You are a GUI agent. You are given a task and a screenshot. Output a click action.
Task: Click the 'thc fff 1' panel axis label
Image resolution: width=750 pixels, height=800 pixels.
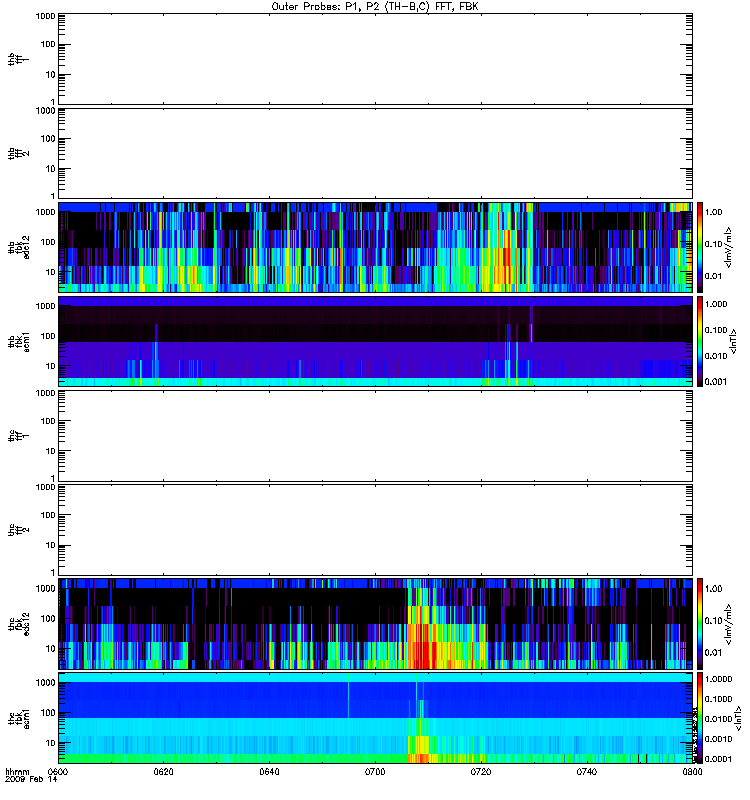point(18,436)
